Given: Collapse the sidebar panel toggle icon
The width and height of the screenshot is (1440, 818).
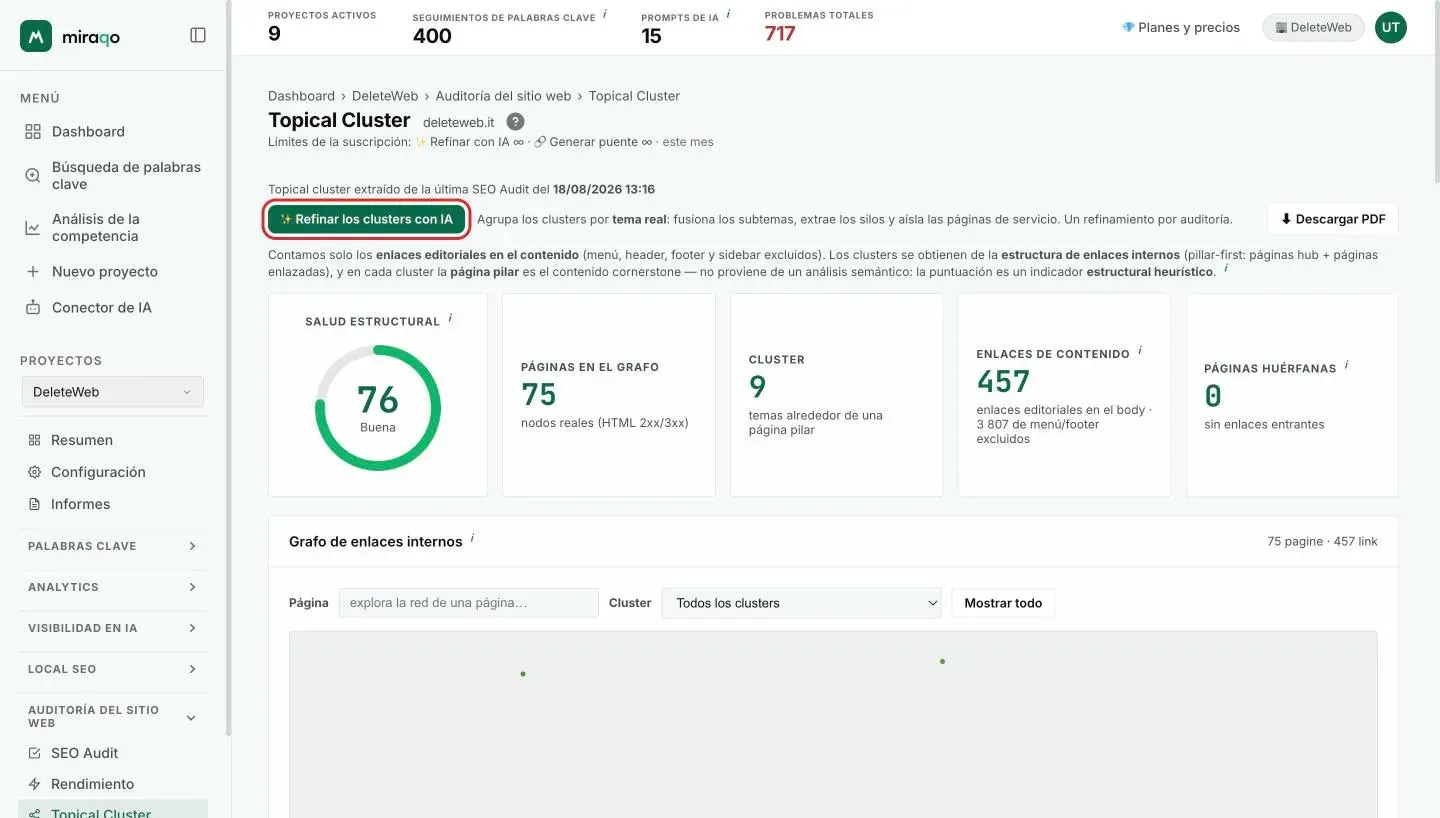Looking at the screenshot, I should click(x=198, y=35).
